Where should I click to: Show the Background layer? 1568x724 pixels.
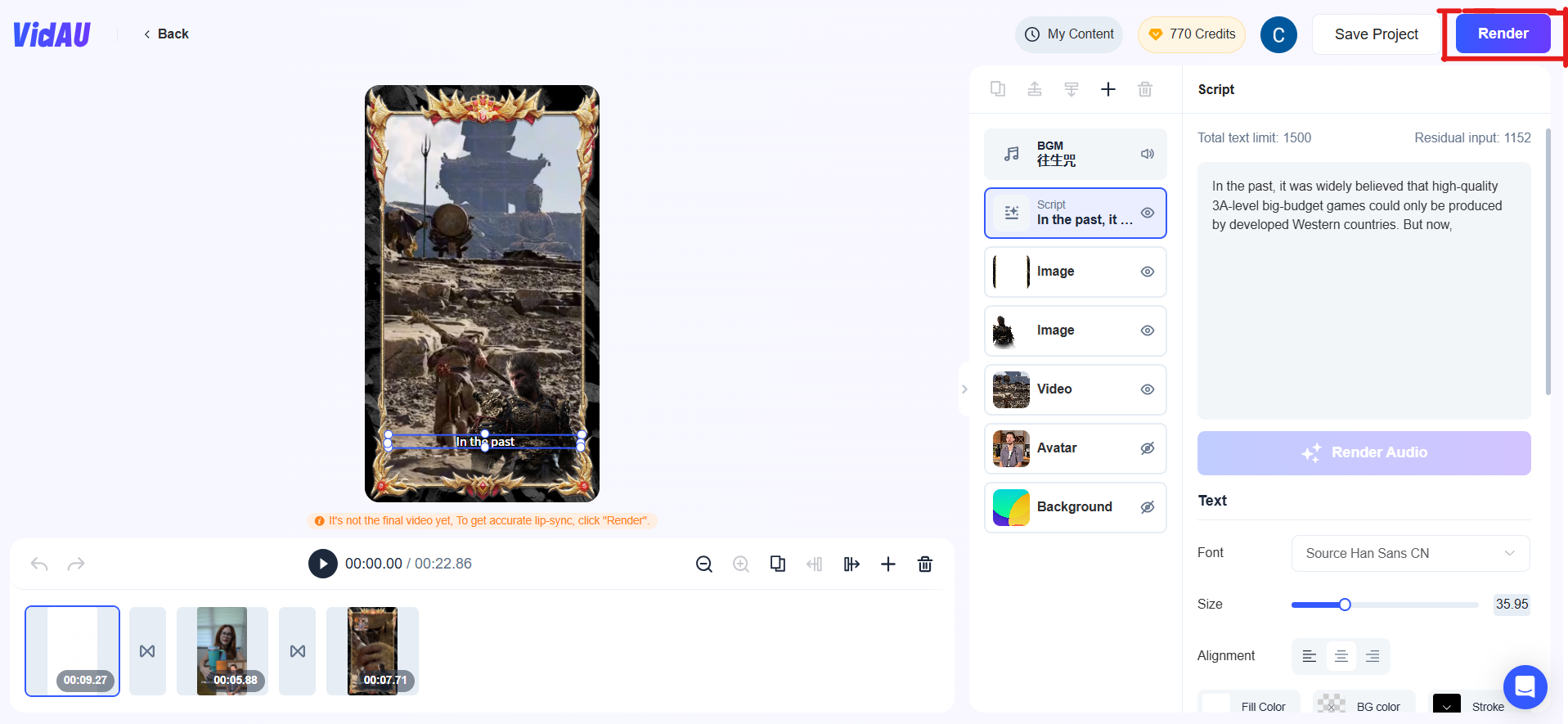pyautogui.click(x=1147, y=507)
